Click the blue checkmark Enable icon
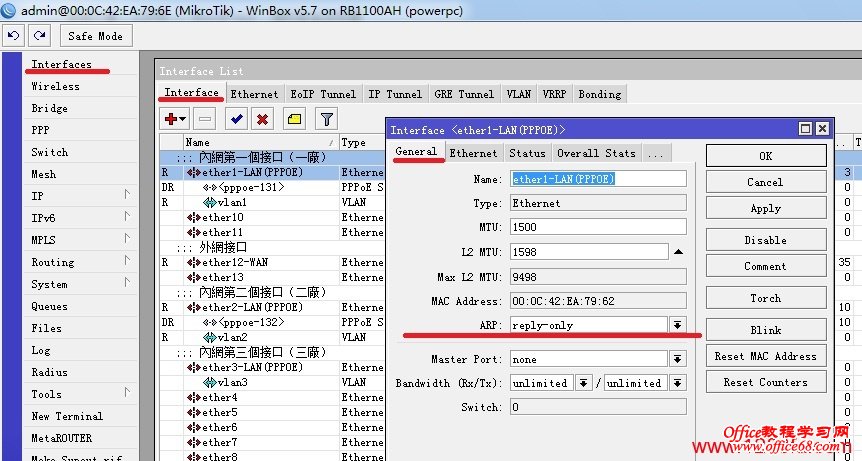 click(237, 119)
